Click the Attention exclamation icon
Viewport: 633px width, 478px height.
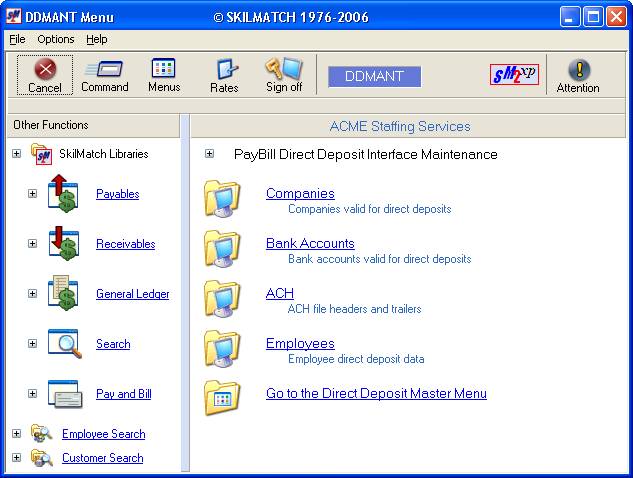[x=579, y=69]
